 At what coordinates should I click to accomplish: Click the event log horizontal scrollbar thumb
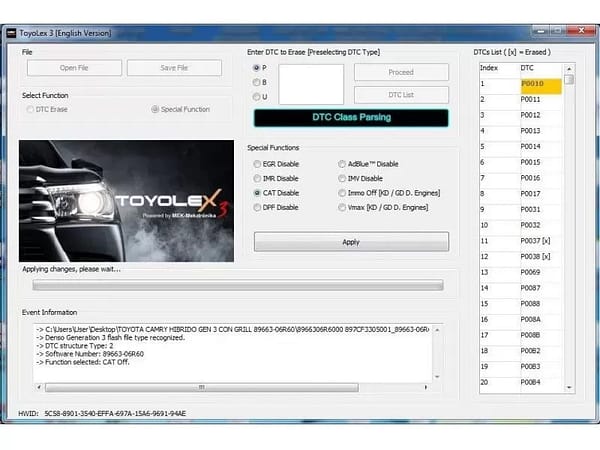(202, 387)
